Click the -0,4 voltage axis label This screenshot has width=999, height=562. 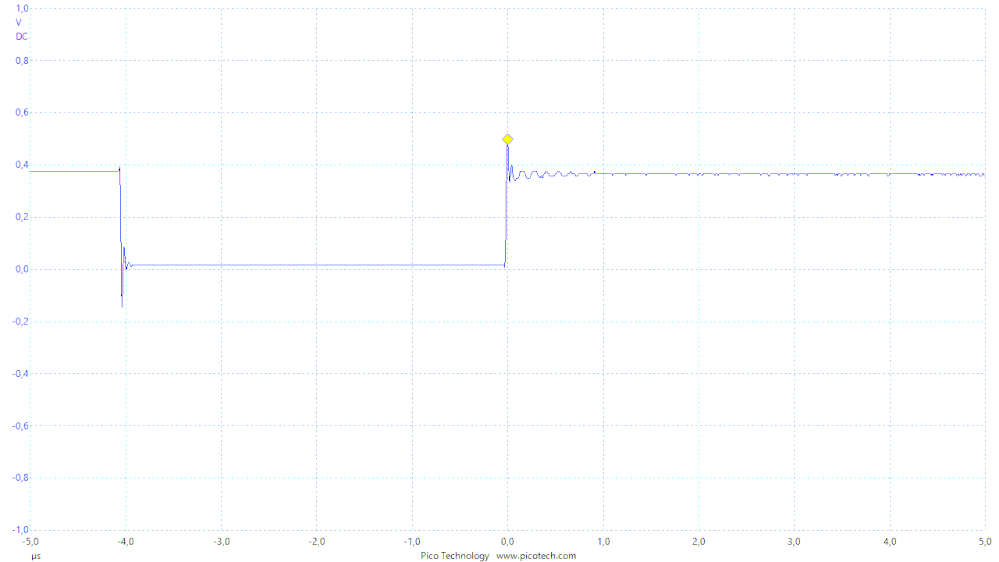click(x=20, y=373)
